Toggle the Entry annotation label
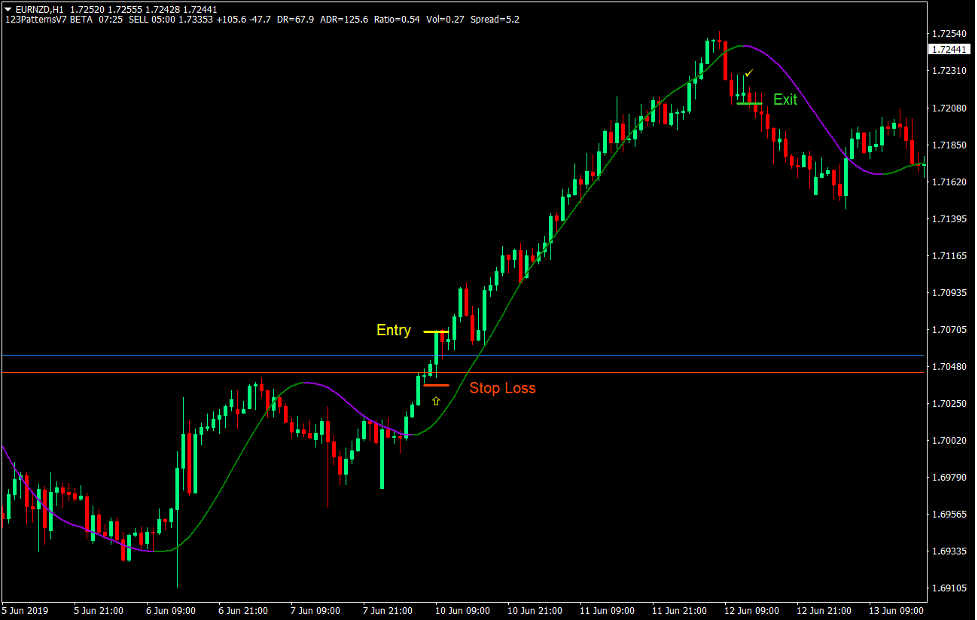The width and height of the screenshot is (977, 620). click(393, 330)
